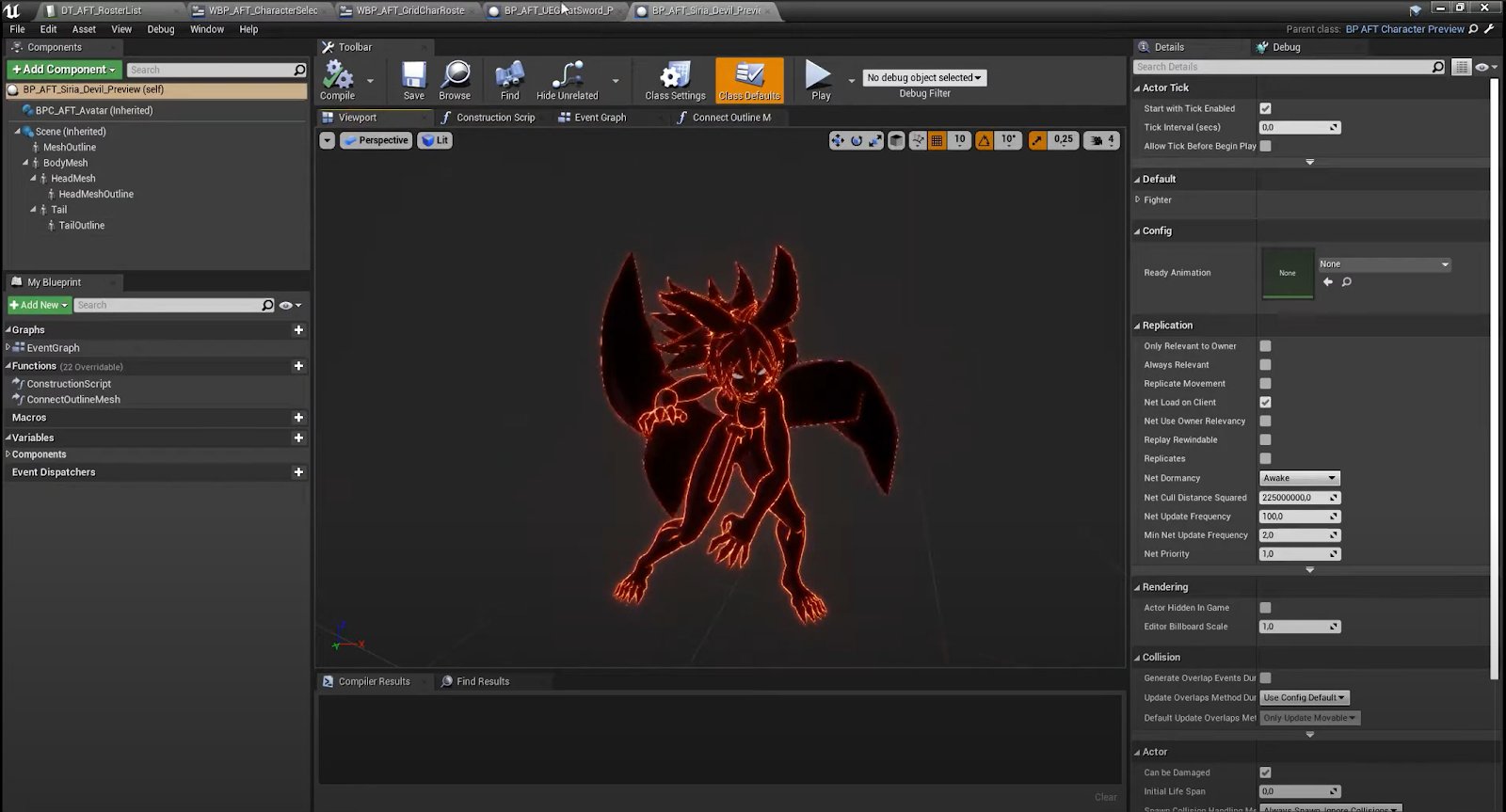
Task: Open the Net Dormancy dropdown
Action: click(1299, 478)
